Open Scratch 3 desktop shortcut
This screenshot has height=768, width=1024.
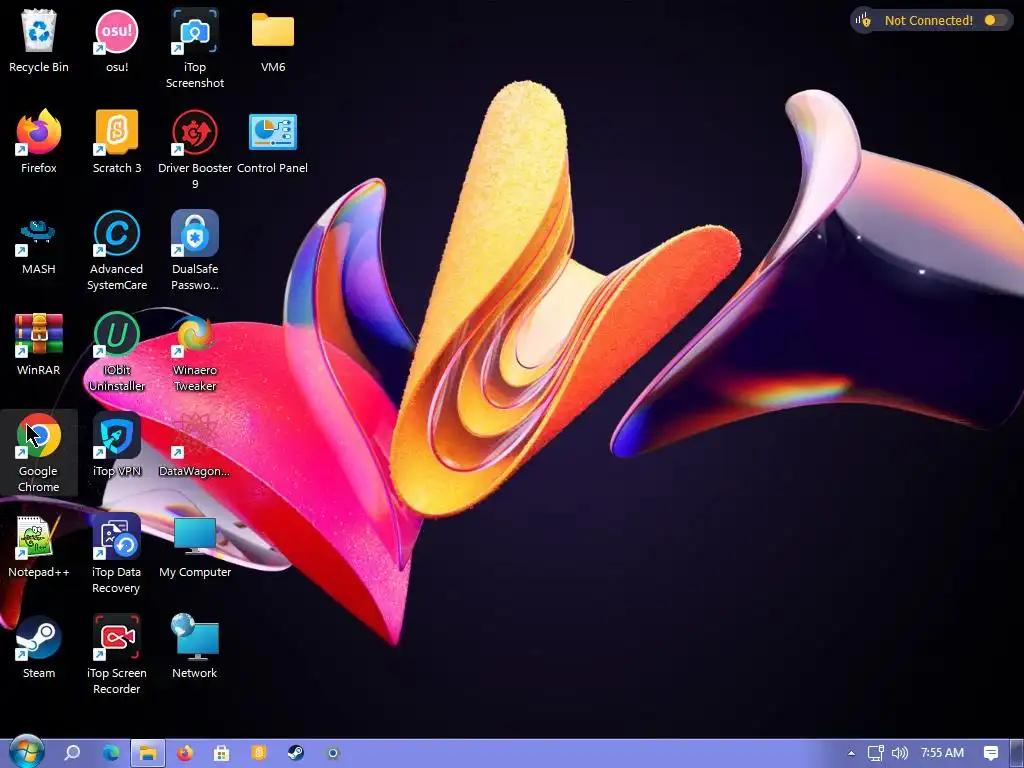click(x=117, y=142)
